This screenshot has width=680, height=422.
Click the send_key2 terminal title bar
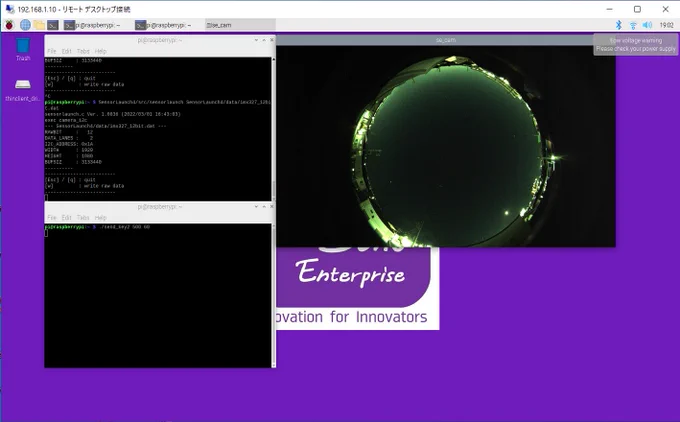pyautogui.click(x=160, y=206)
